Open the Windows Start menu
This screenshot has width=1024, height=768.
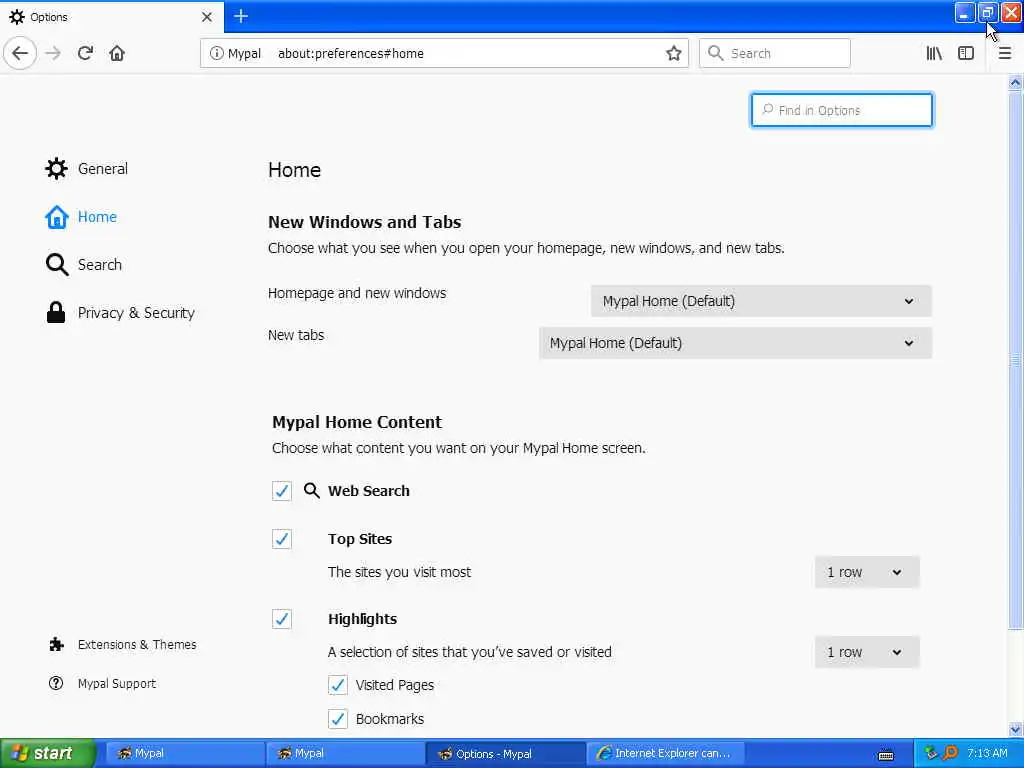[x=48, y=753]
